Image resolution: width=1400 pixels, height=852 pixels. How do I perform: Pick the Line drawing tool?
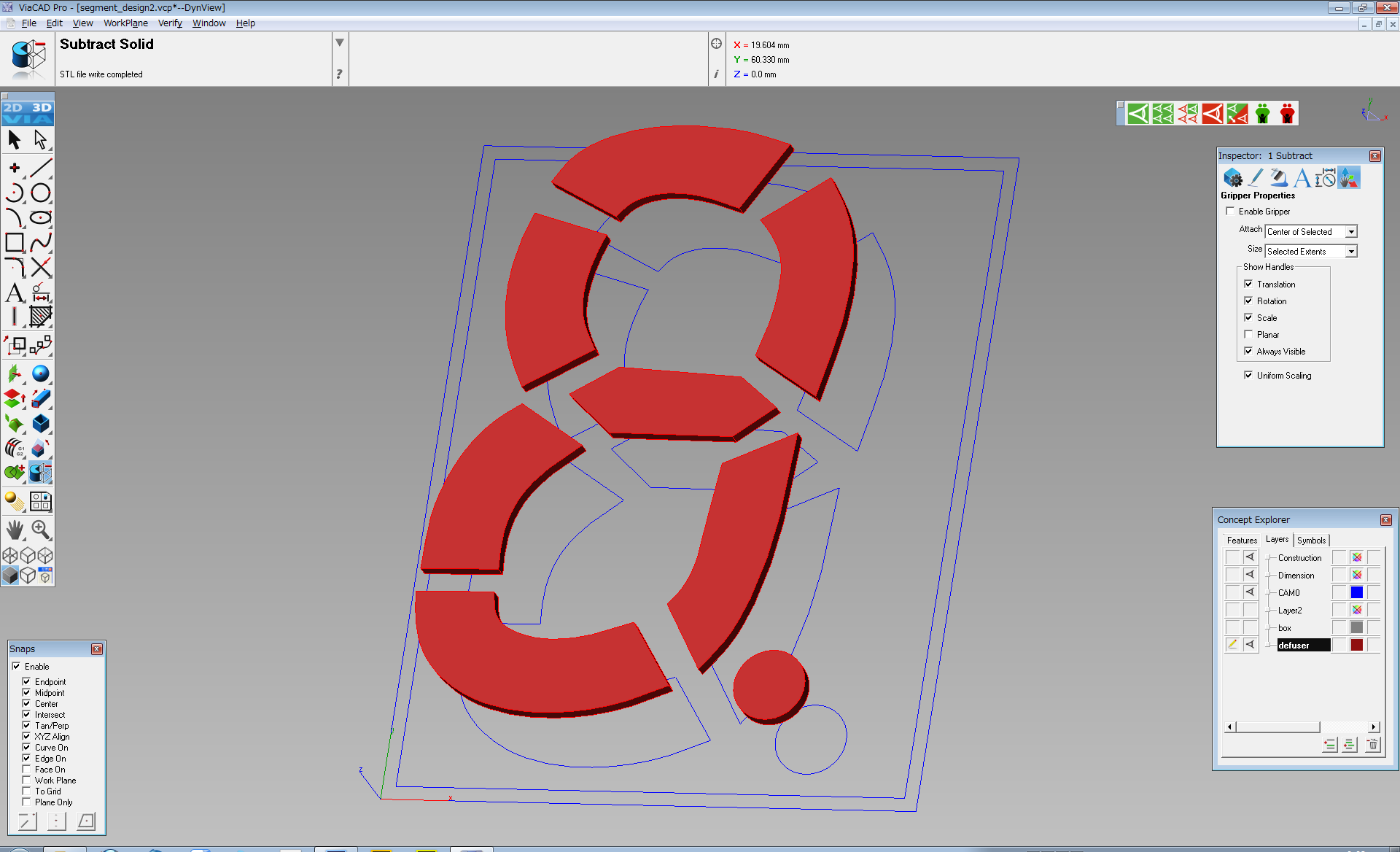41,168
